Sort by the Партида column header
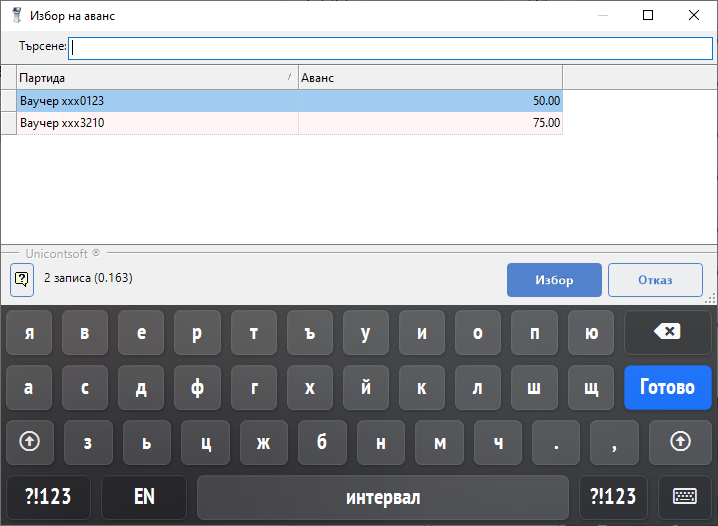The height and width of the screenshot is (526, 718). (157, 78)
